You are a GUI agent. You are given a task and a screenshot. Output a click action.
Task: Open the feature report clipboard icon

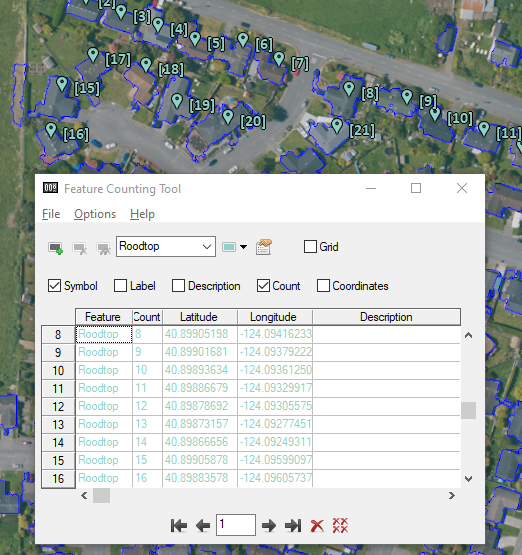coord(264,247)
